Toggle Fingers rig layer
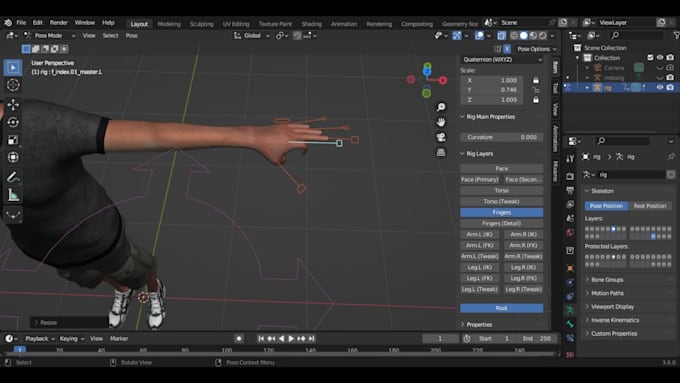 tap(501, 213)
